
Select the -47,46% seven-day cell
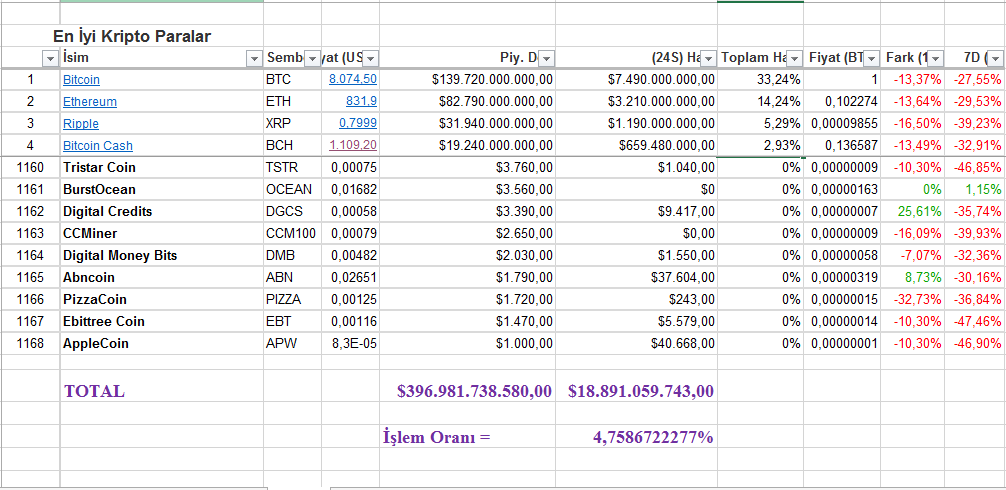click(975, 321)
